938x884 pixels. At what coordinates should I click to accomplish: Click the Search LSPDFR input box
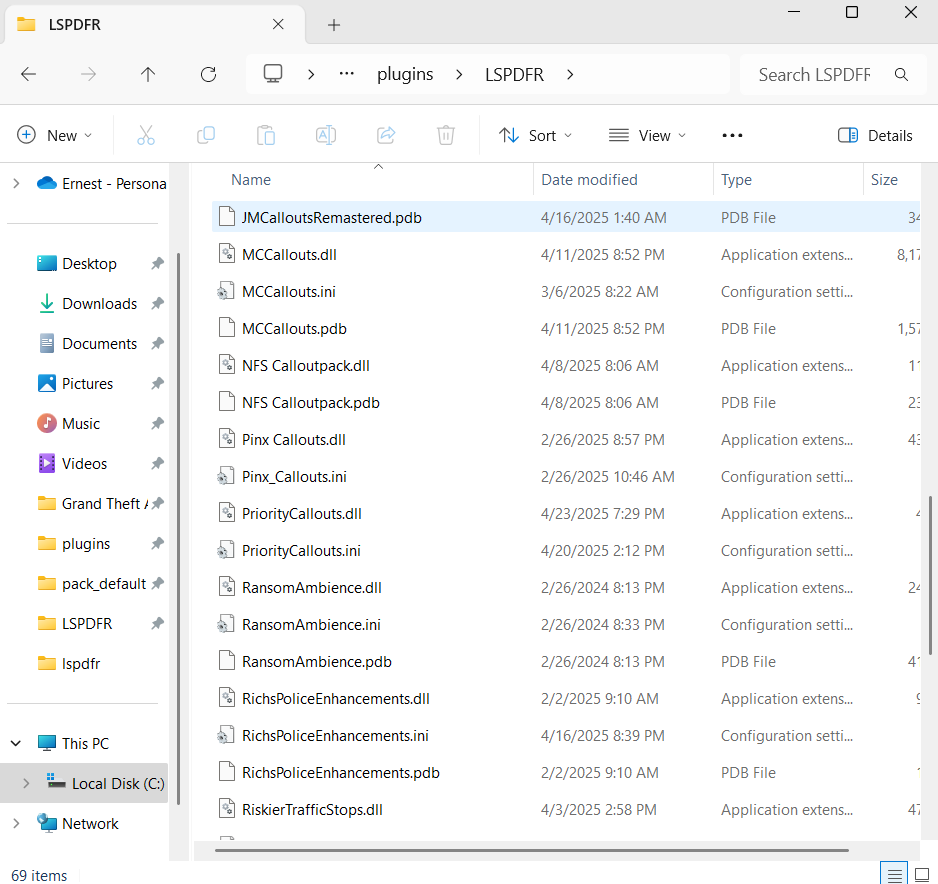(x=815, y=74)
